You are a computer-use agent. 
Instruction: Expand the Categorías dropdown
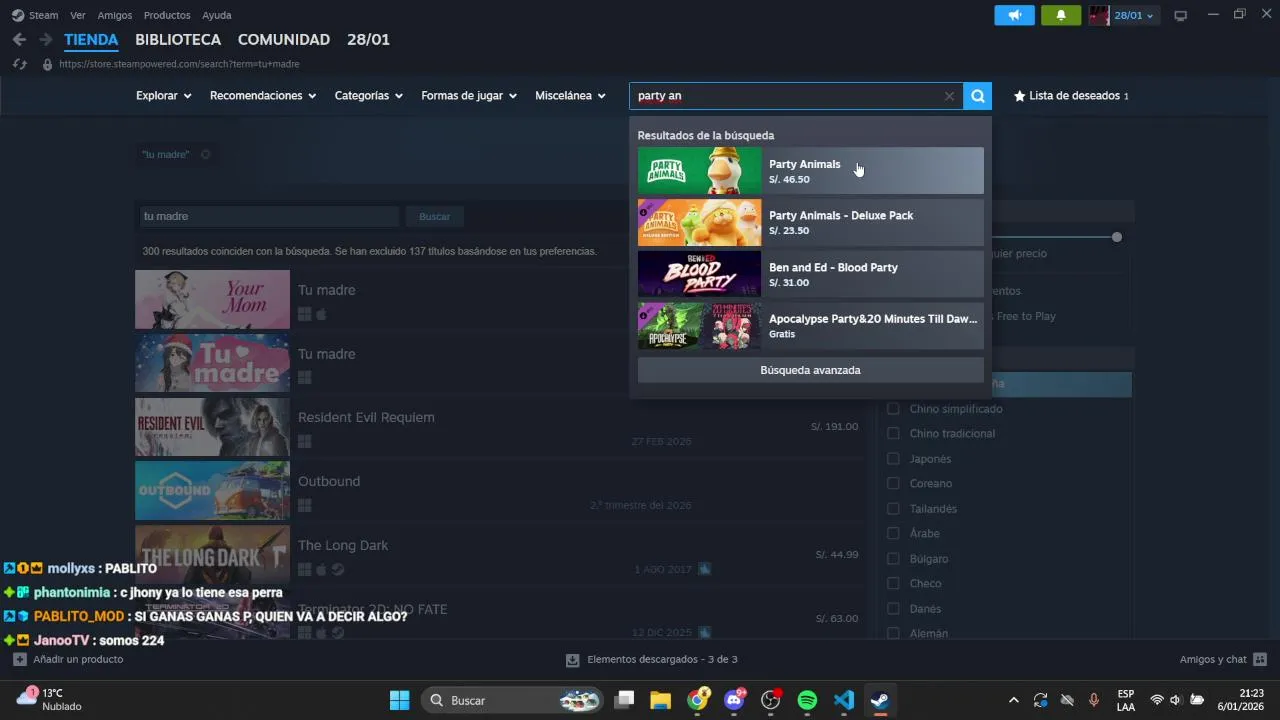click(368, 96)
